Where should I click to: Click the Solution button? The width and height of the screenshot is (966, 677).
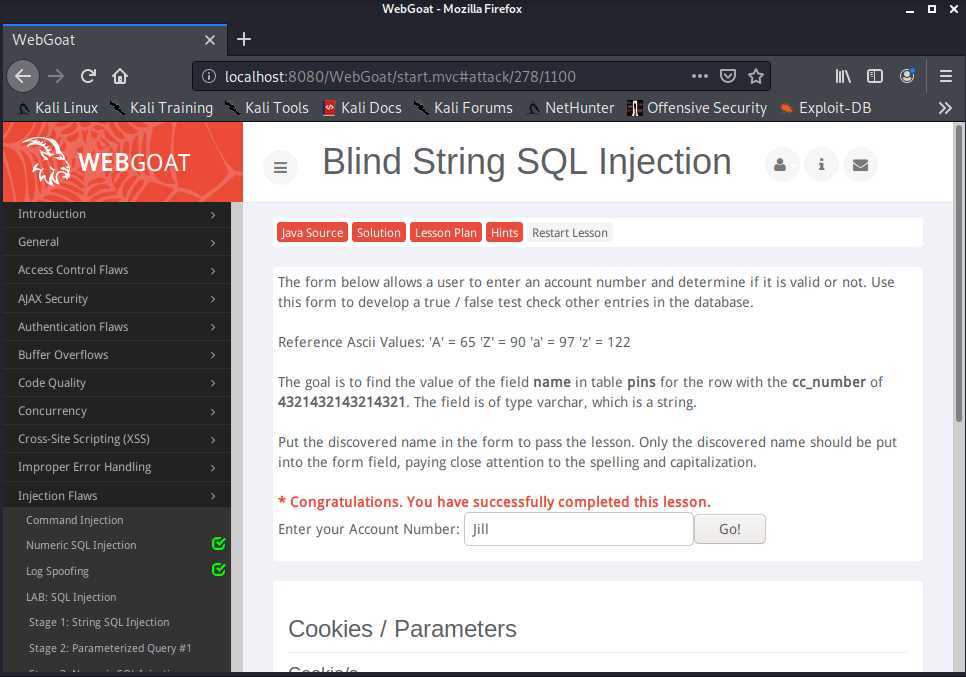378,232
